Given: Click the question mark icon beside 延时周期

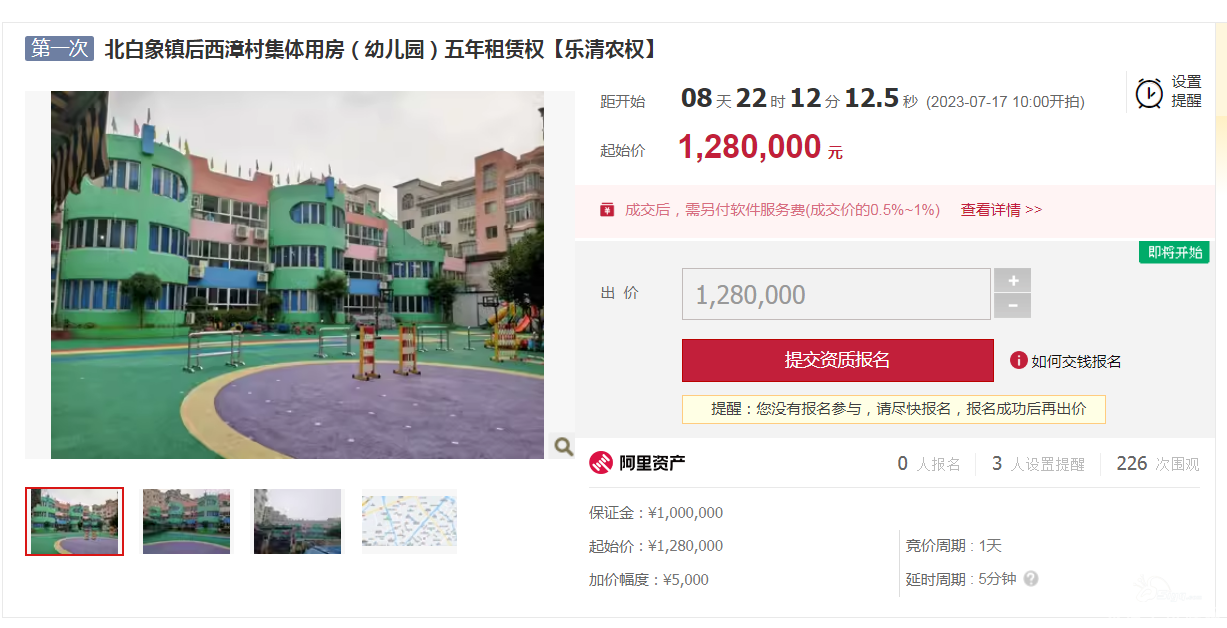Looking at the screenshot, I should pos(1030,579).
